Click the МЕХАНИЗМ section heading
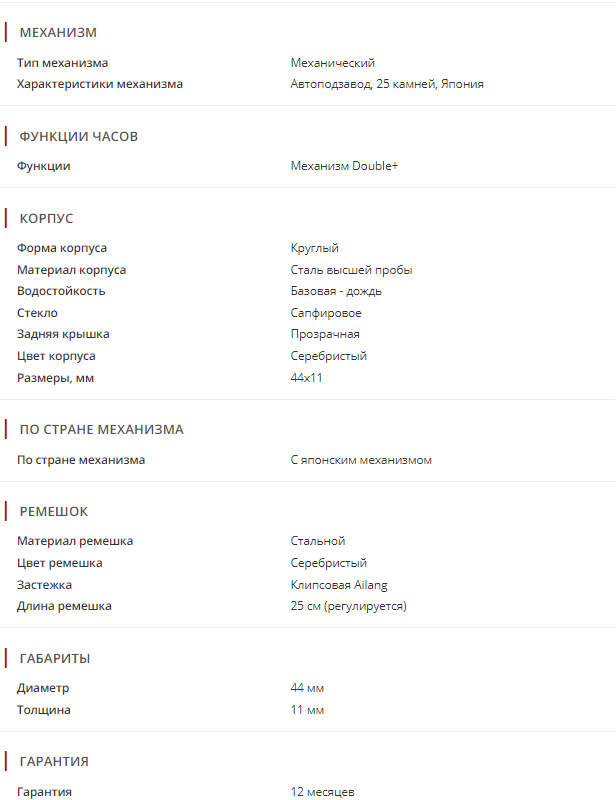The width and height of the screenshot is (616, 800). [x=58, y=33]
